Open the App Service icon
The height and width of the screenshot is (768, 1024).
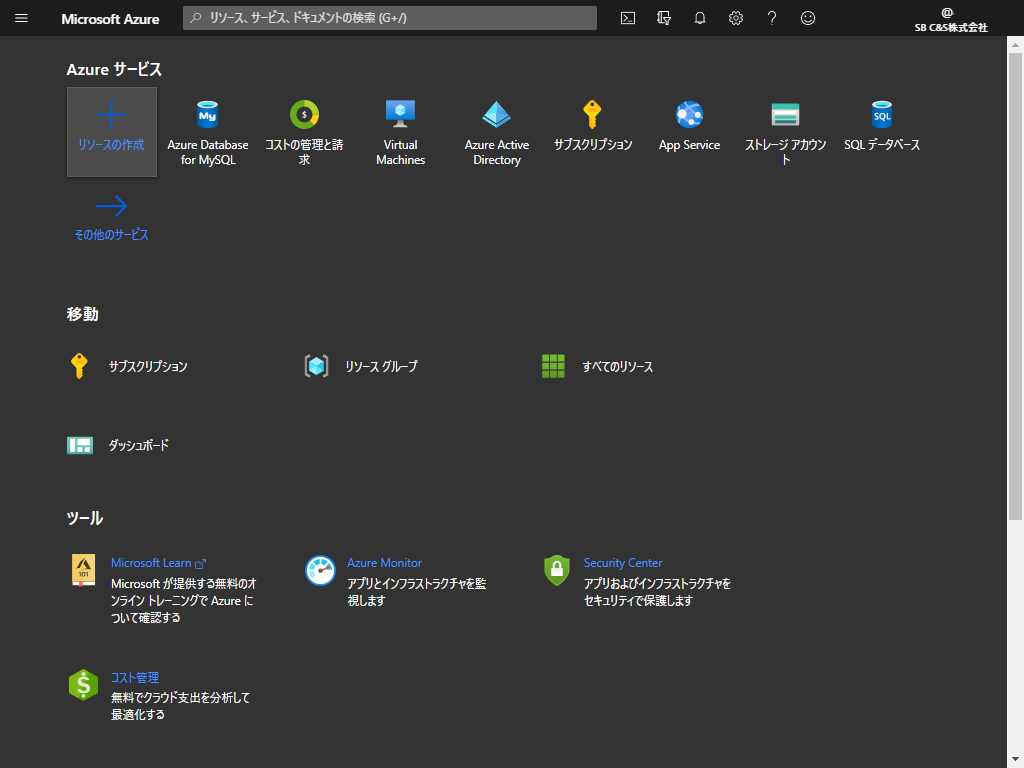click(689, 115)
